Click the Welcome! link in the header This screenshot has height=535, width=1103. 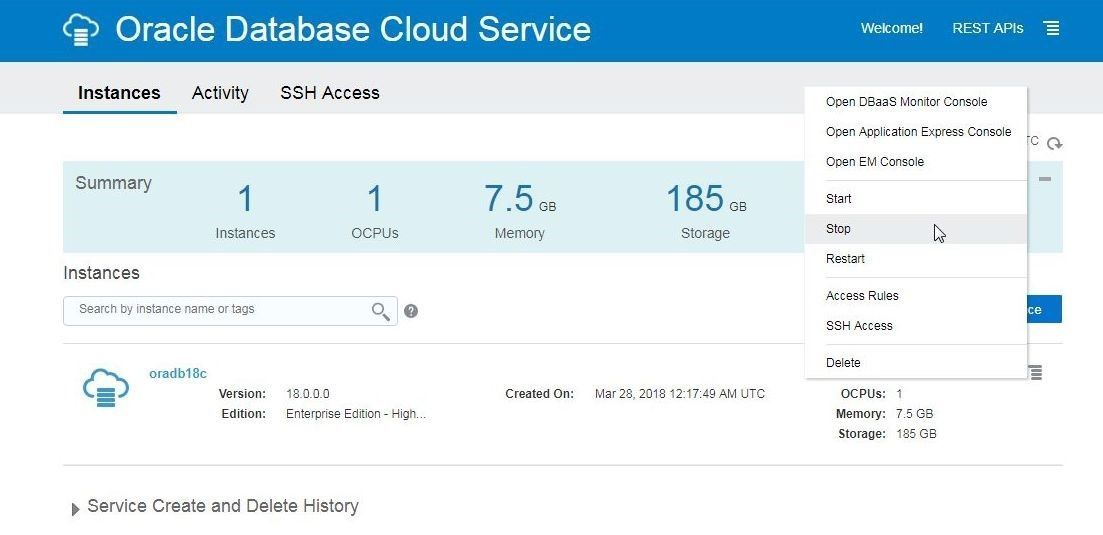coord(892,29)
